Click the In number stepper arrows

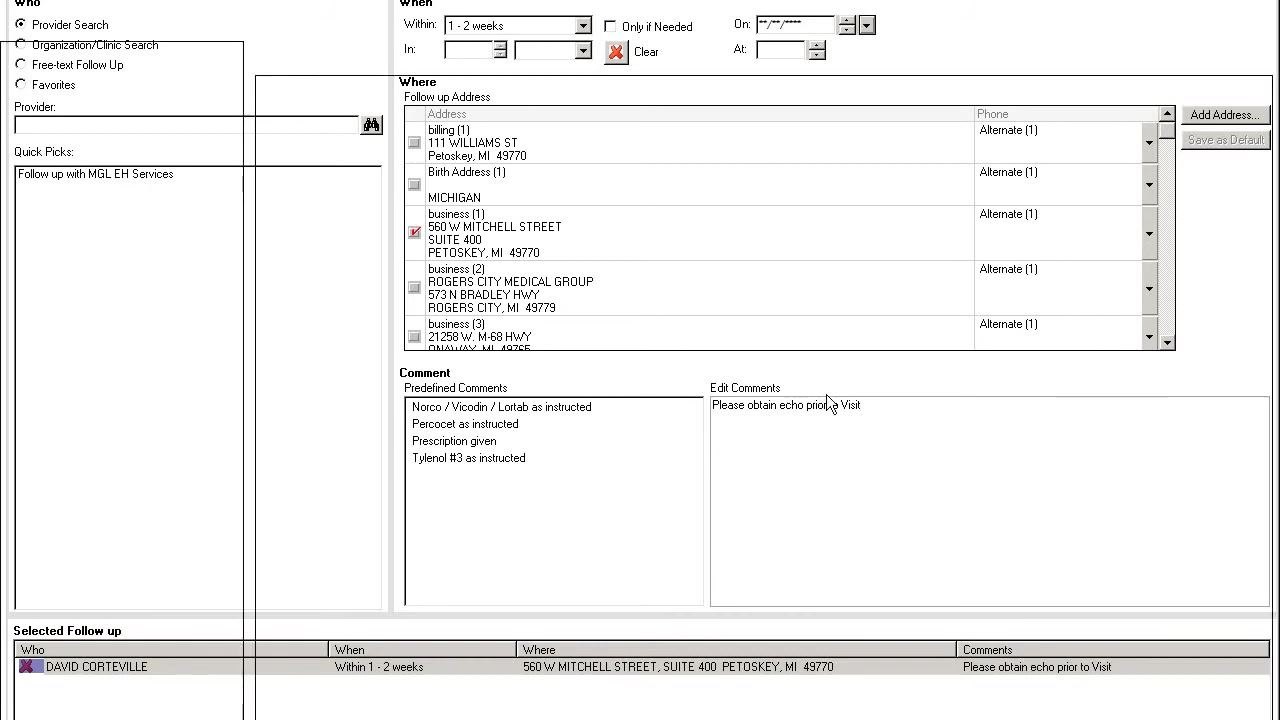click(500, 50)
